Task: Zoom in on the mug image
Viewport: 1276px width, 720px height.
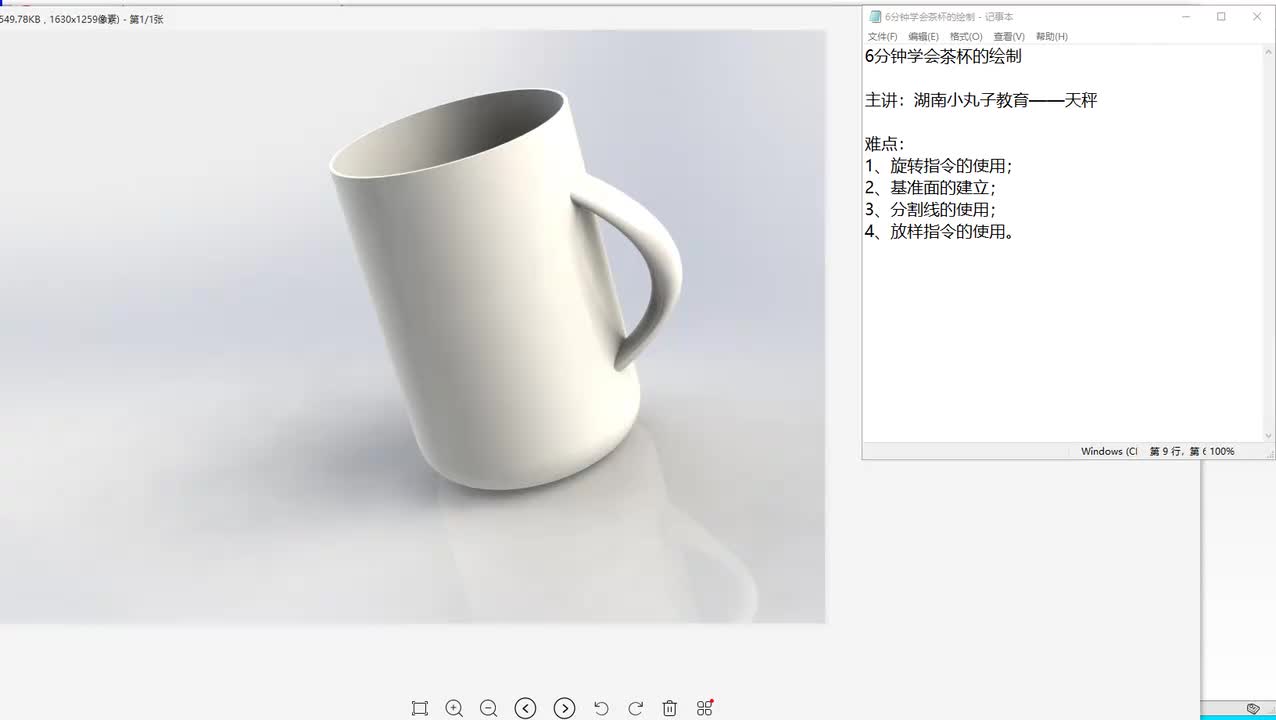Action: click(454, 708)
